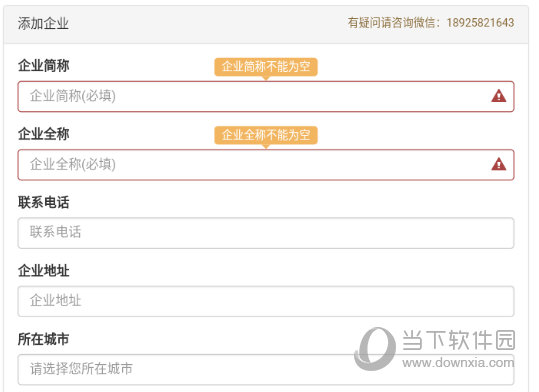539x392 pixels.
Task: Click the 添加企业 panel title
Action: 43,24
